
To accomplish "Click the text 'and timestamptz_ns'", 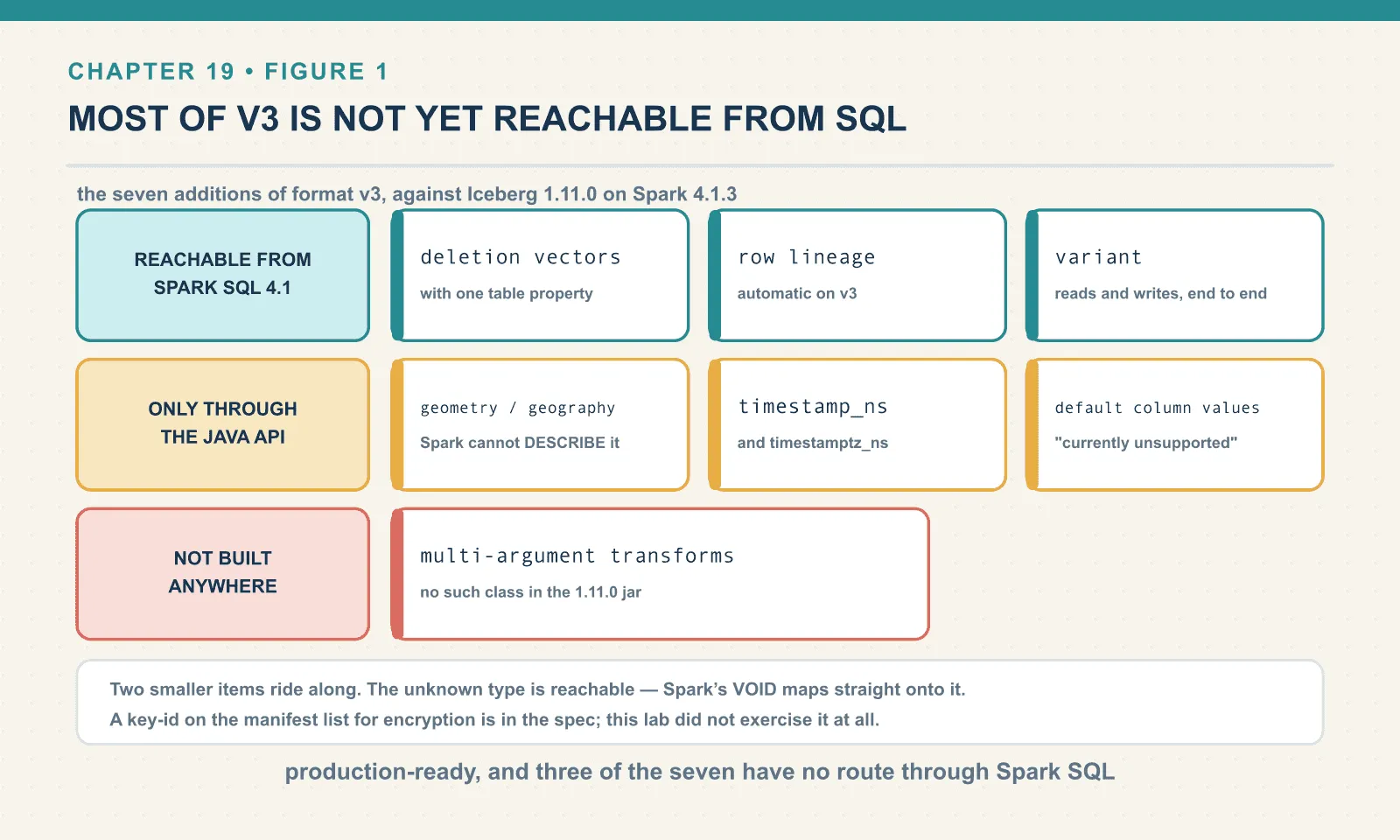I will (813, 443).
